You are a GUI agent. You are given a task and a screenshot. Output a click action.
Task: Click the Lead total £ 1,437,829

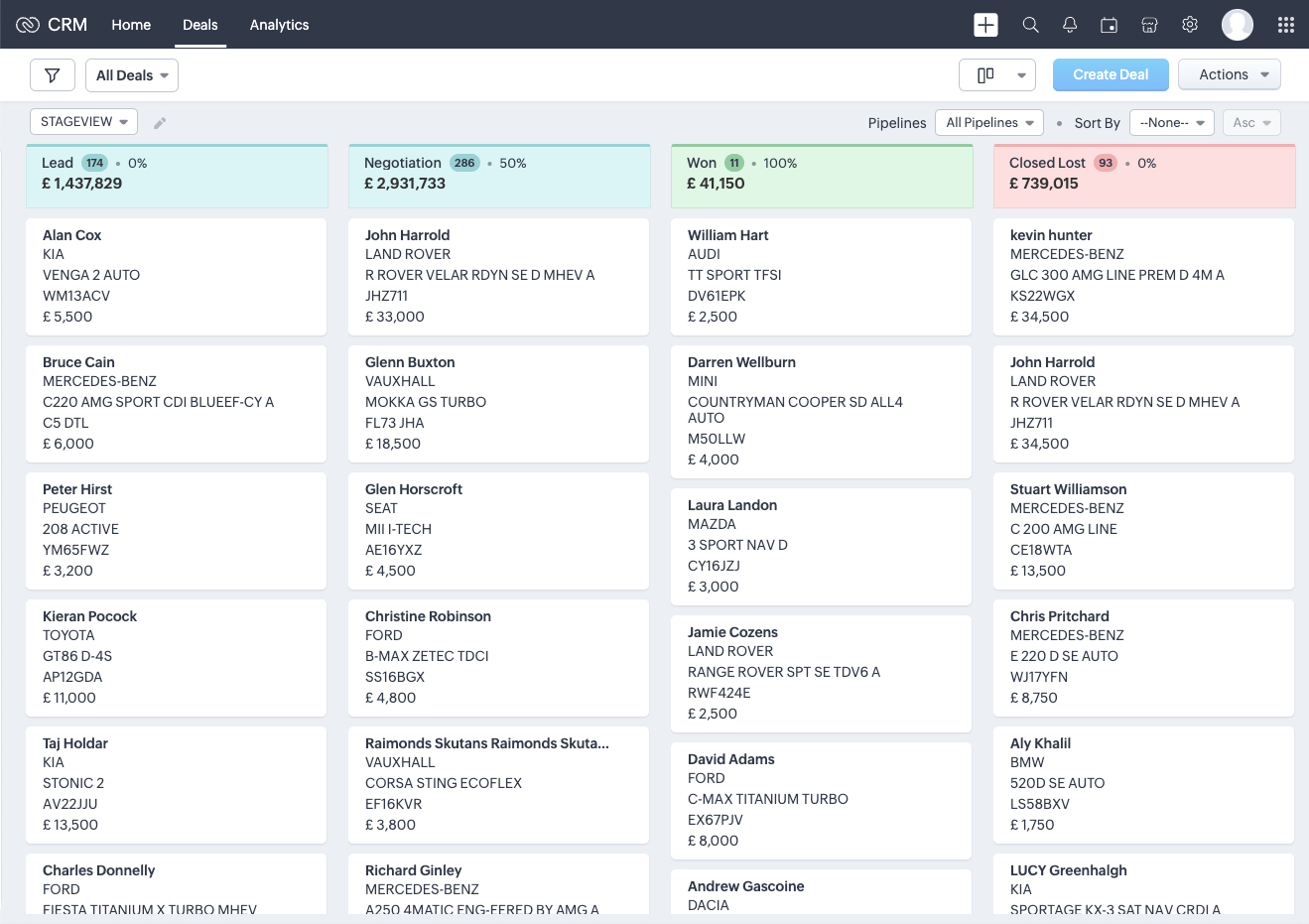tap(82, 184)
